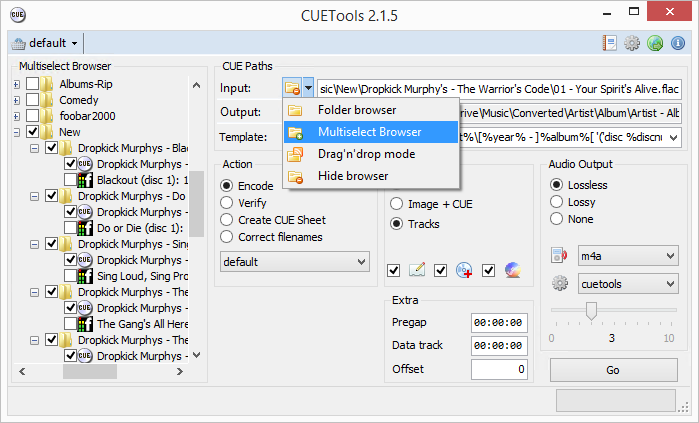Check the Blackout (disc 1) checkbox
The width and height of the screenshot is (699, 423).
point(70,180)
